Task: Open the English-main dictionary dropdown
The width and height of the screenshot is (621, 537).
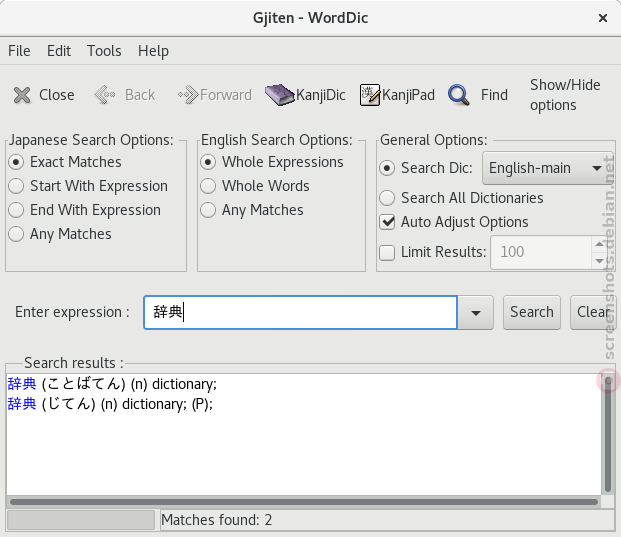Action: pyautogui.click(x=547, y=168)
